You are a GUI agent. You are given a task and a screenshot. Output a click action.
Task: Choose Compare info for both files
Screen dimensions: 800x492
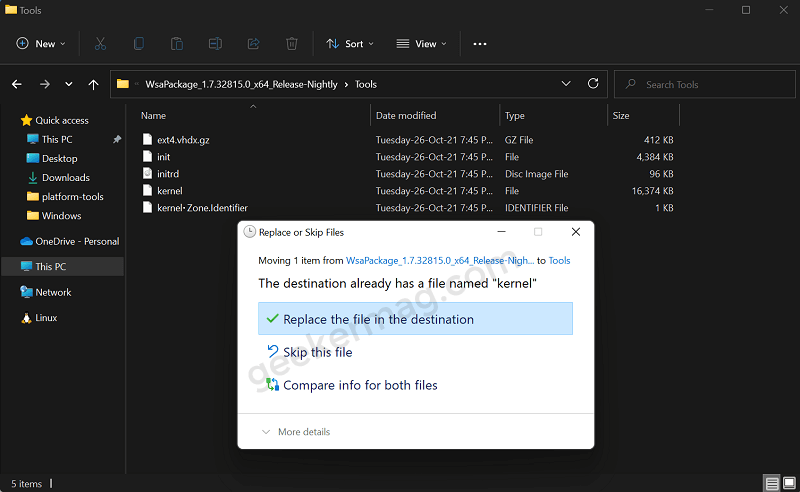tap(360, 385)
